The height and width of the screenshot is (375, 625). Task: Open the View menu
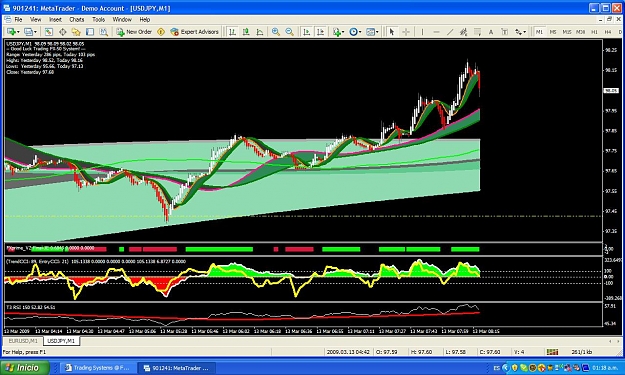35,20
